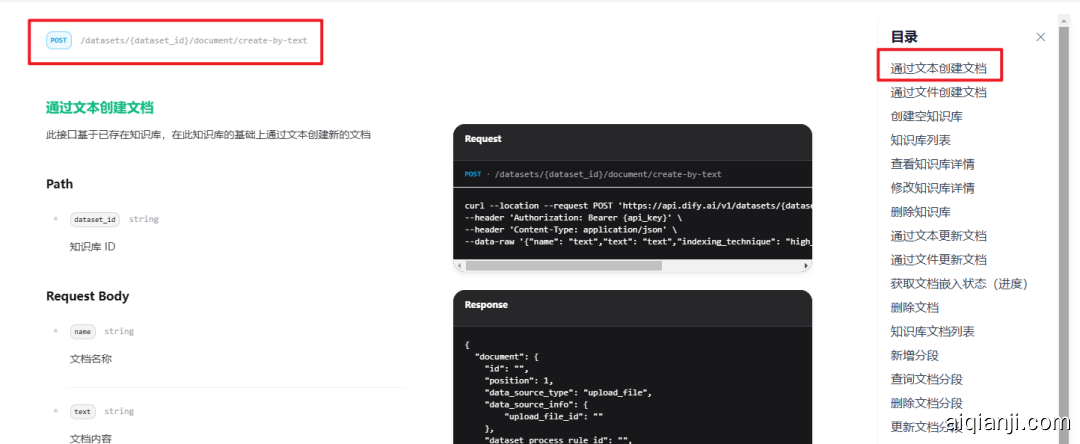Click right arrow of Request code scrollbar
Viewport: 1080px width, 444px height.
(x=806, y=266)
